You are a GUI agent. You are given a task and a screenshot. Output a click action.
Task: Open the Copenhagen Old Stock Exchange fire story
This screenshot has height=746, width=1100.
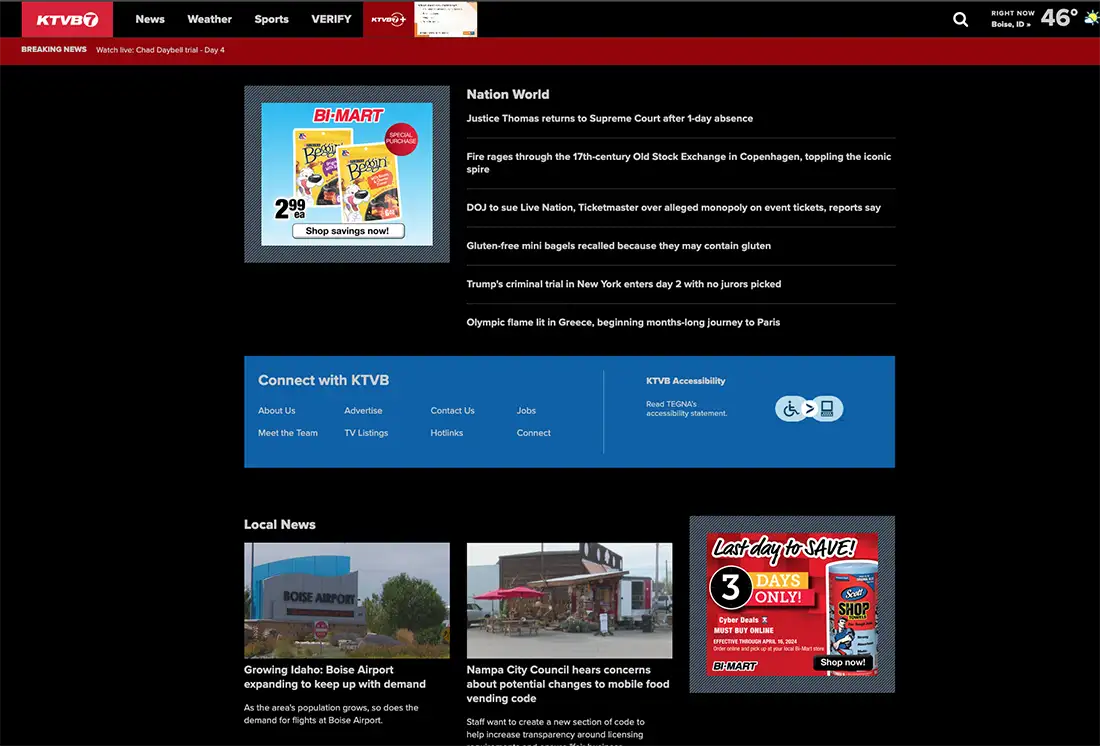click(x=678, y=163)
